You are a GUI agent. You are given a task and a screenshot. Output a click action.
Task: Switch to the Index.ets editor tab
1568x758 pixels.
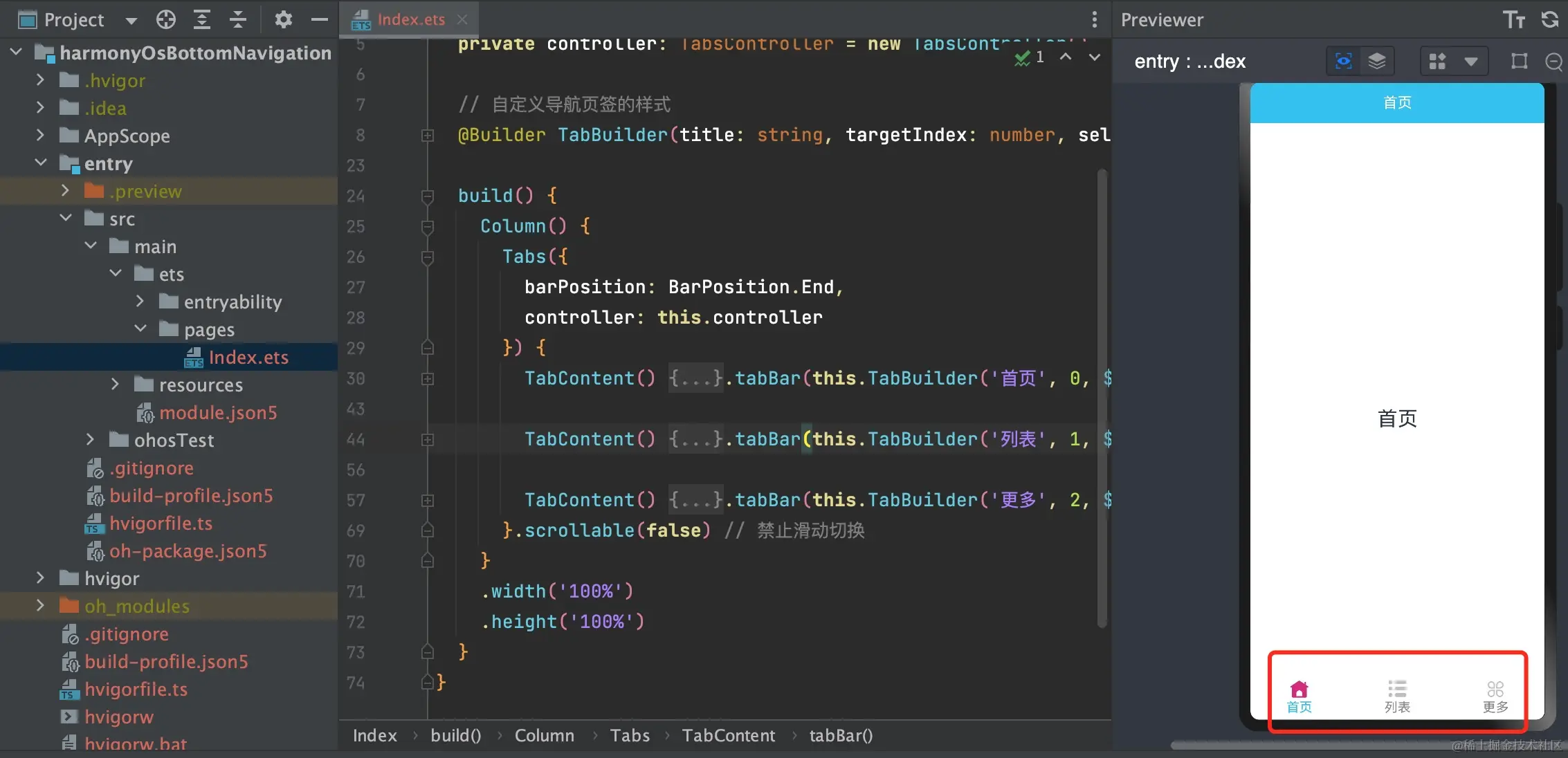(x=410, y=19)
